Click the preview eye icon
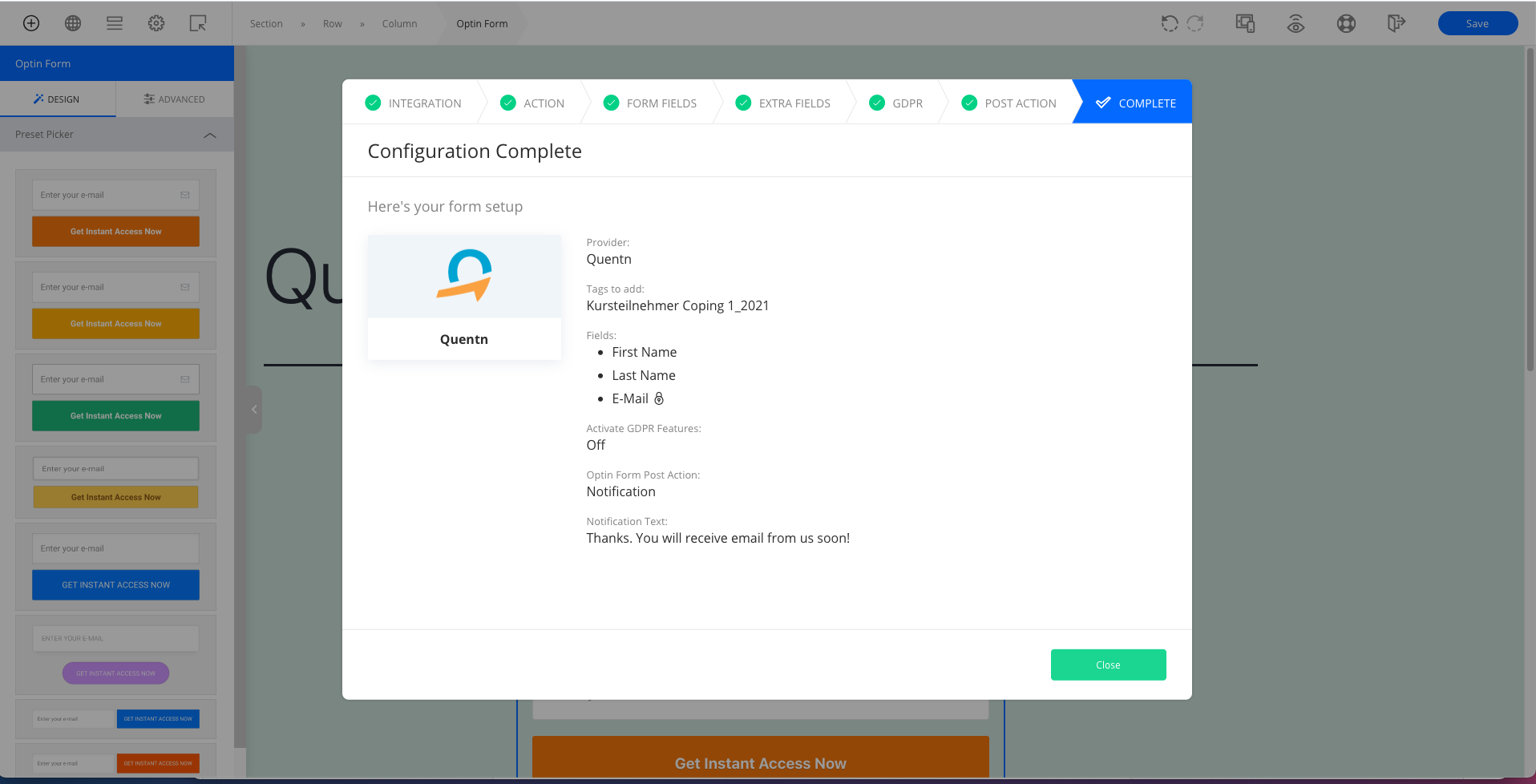 [1295, 24]
